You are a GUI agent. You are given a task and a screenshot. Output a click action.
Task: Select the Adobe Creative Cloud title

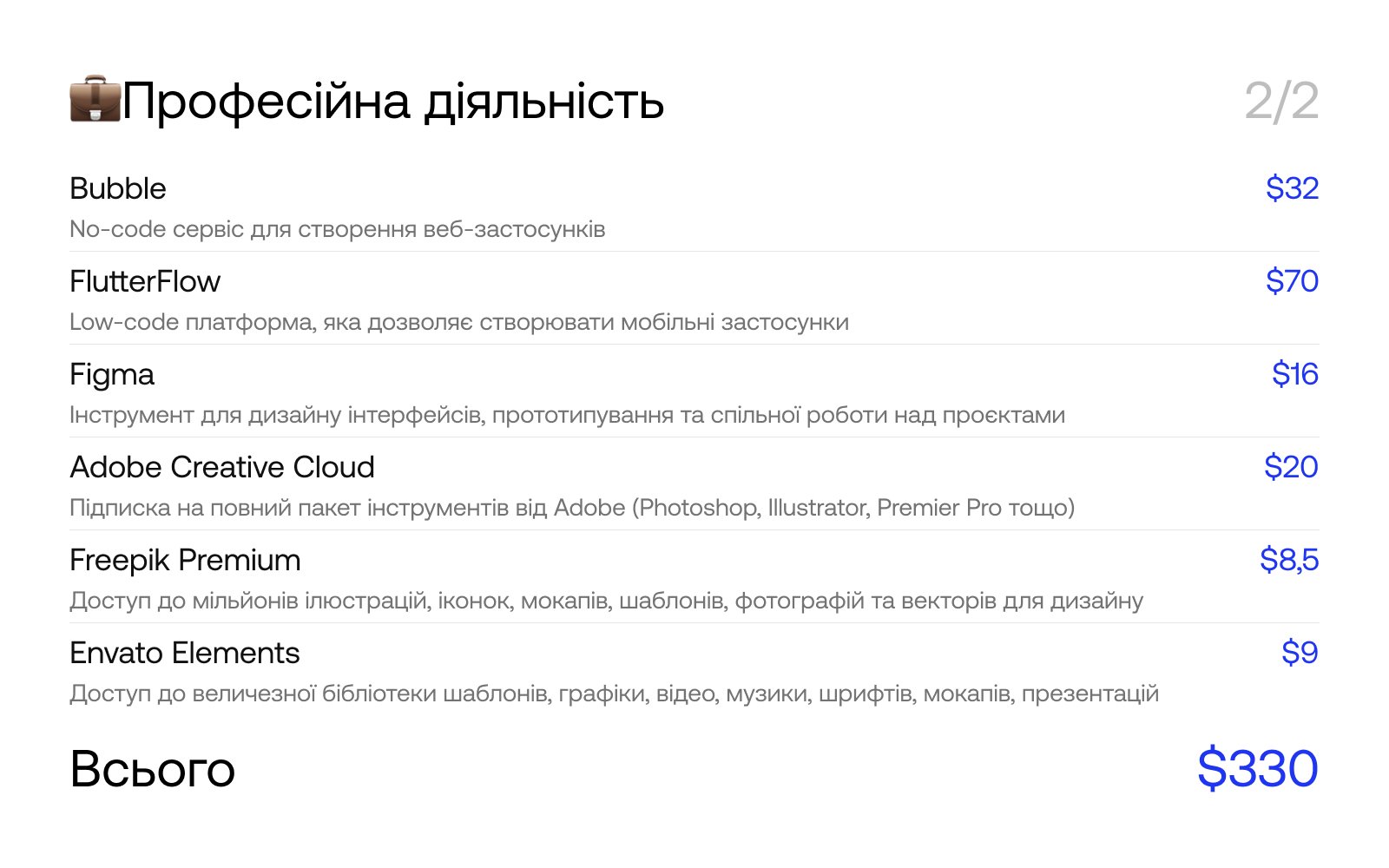coord(222,467)
